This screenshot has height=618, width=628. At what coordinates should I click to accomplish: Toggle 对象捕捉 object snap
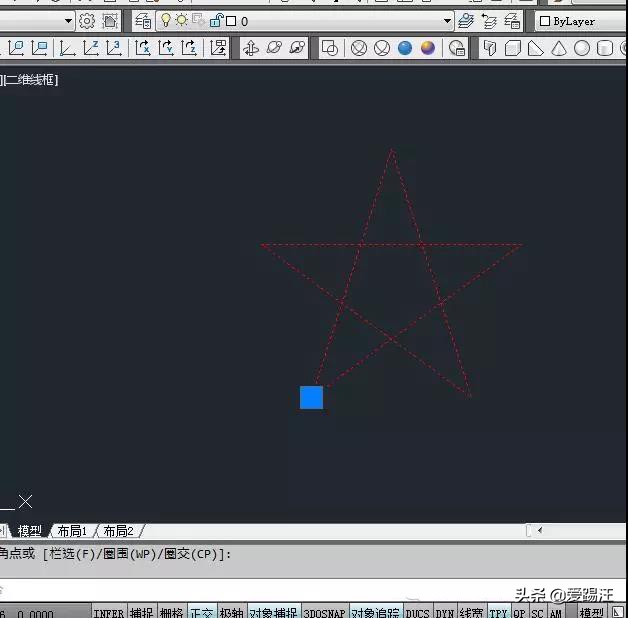[x=273, y=613]
